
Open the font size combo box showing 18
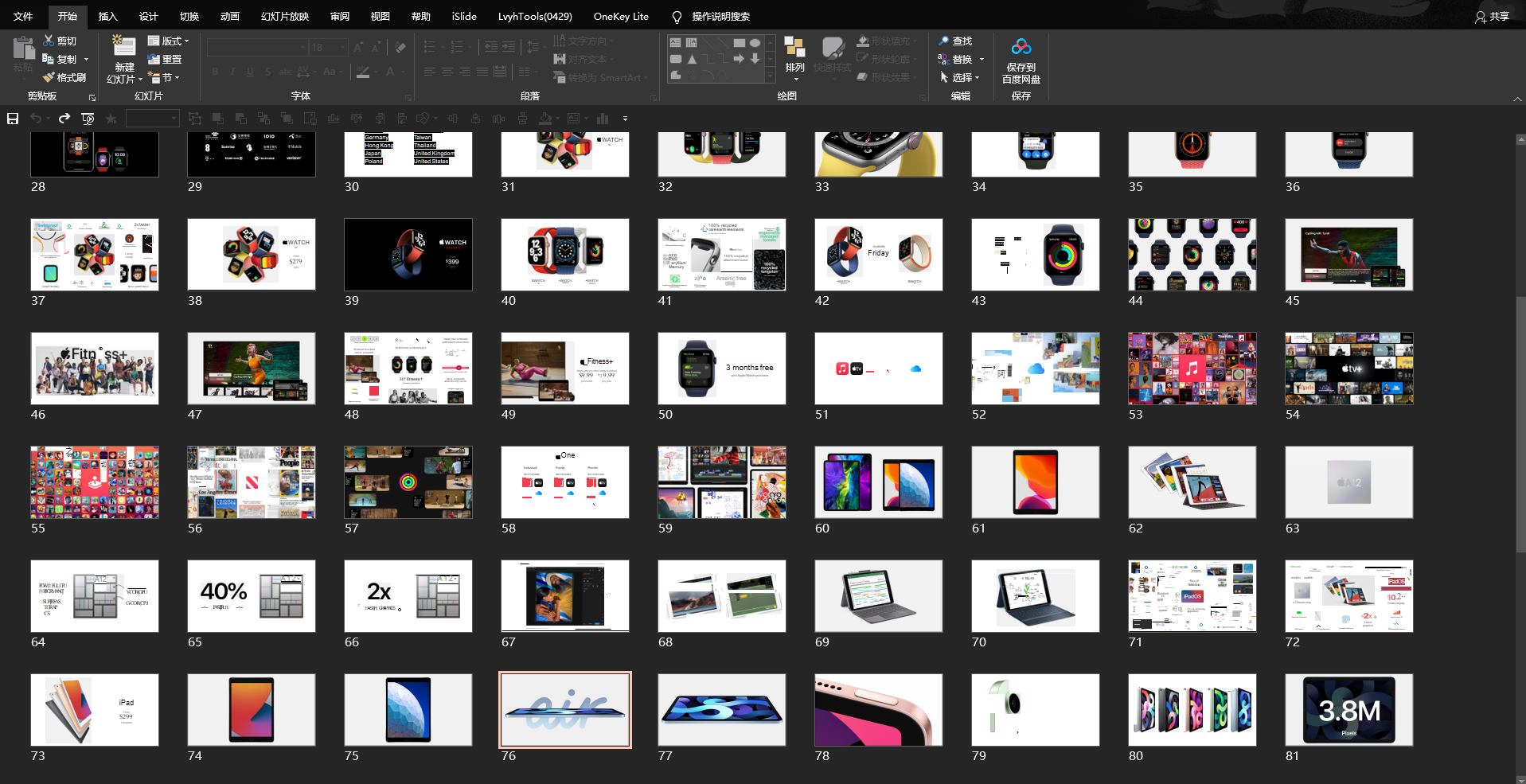click(329, 48)
